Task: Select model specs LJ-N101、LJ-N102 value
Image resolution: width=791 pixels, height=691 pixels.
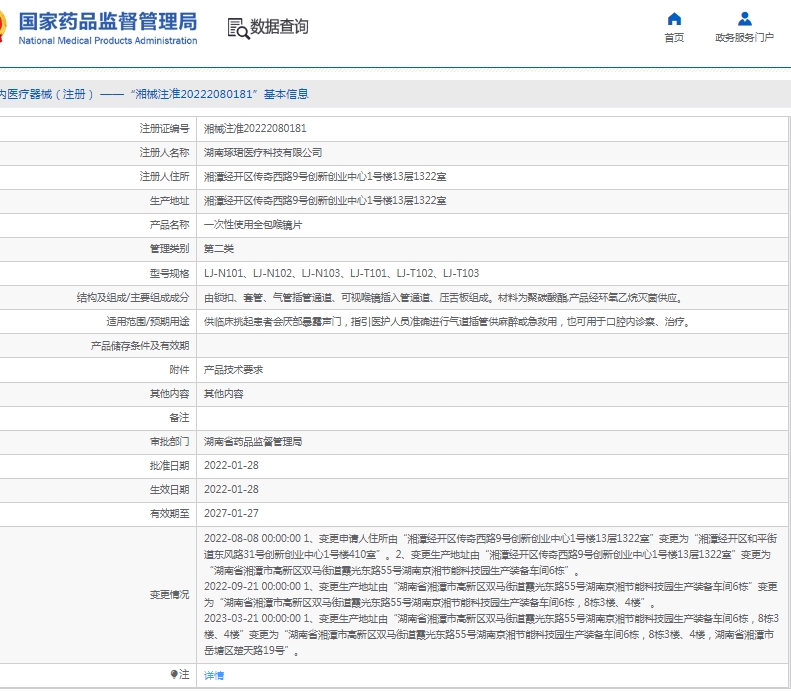Action: pos(342,273)
